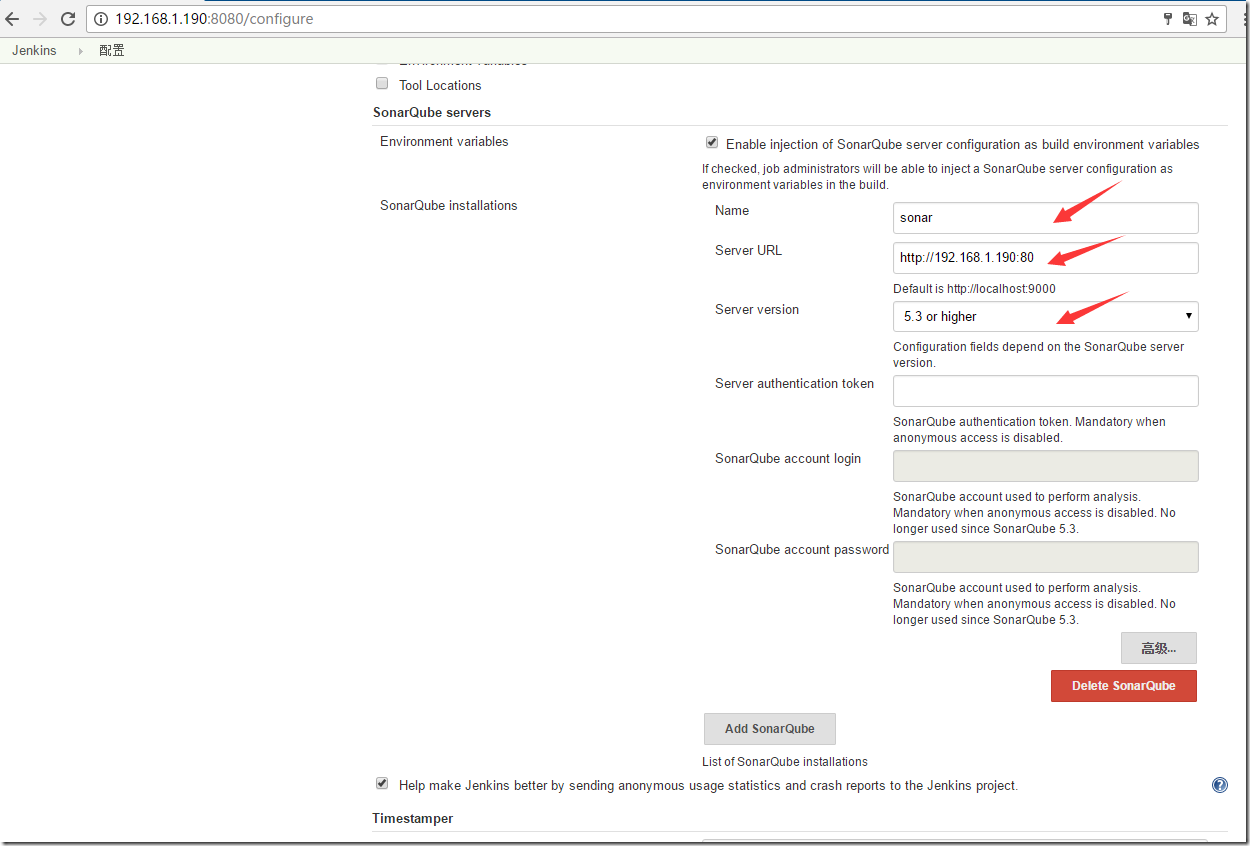
Task: Focus Server authentication token field
Action: point(1045,391)
